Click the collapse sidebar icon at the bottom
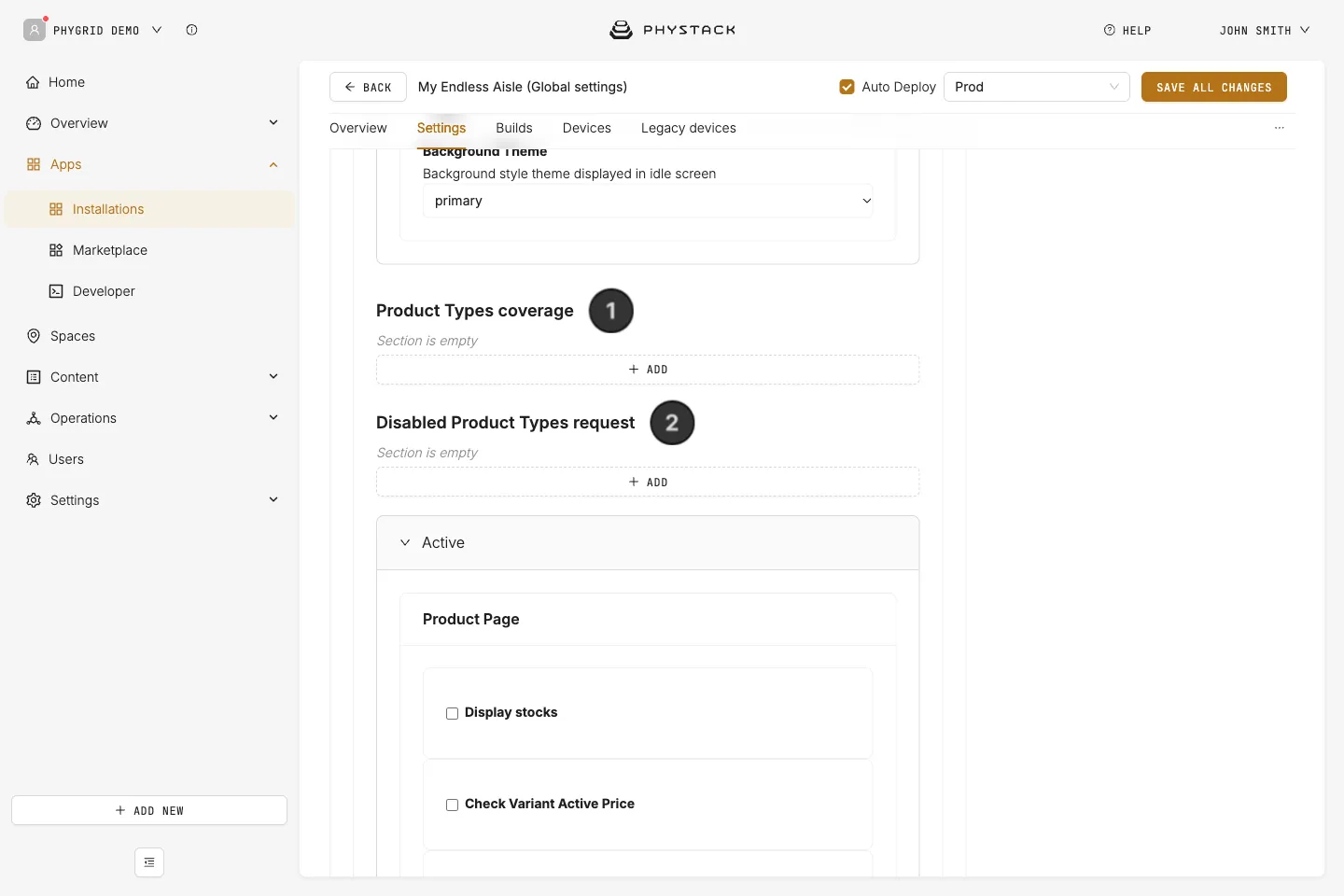 pos(149,862)
